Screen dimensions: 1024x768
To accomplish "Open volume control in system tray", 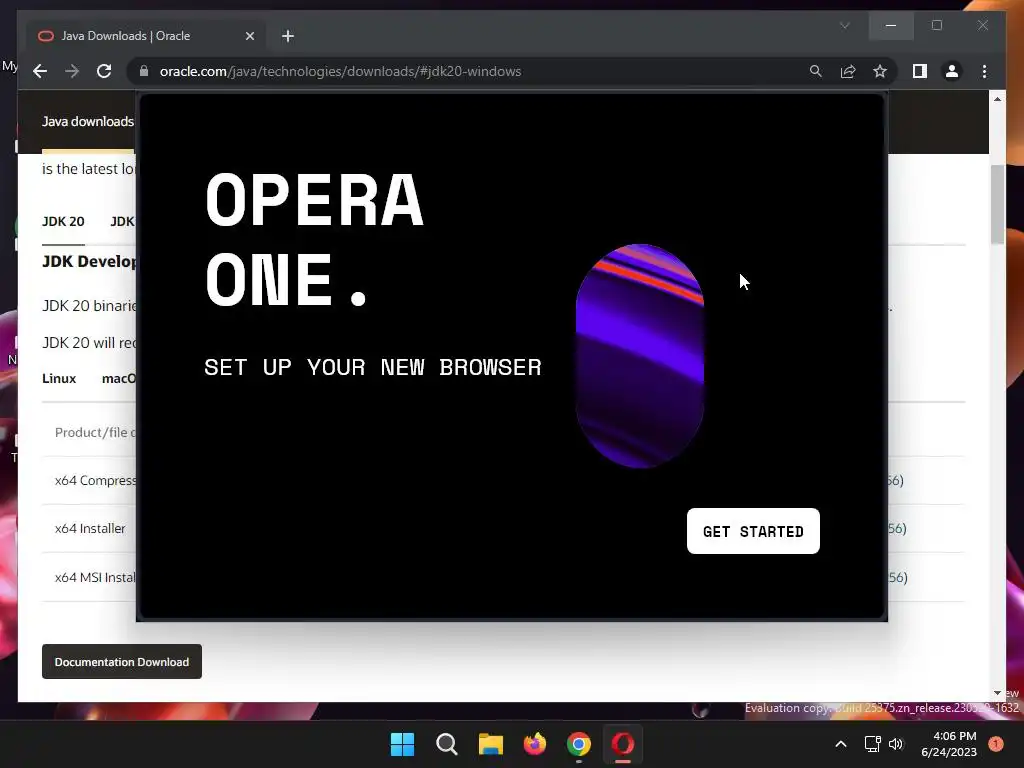I will pos(896,744).
